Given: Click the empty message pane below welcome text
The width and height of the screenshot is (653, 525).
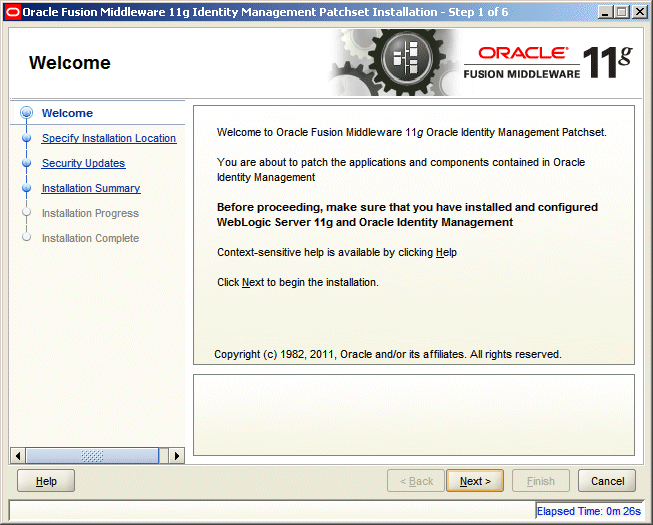Looking at the screenshot, I should click(x=414, y=415).
